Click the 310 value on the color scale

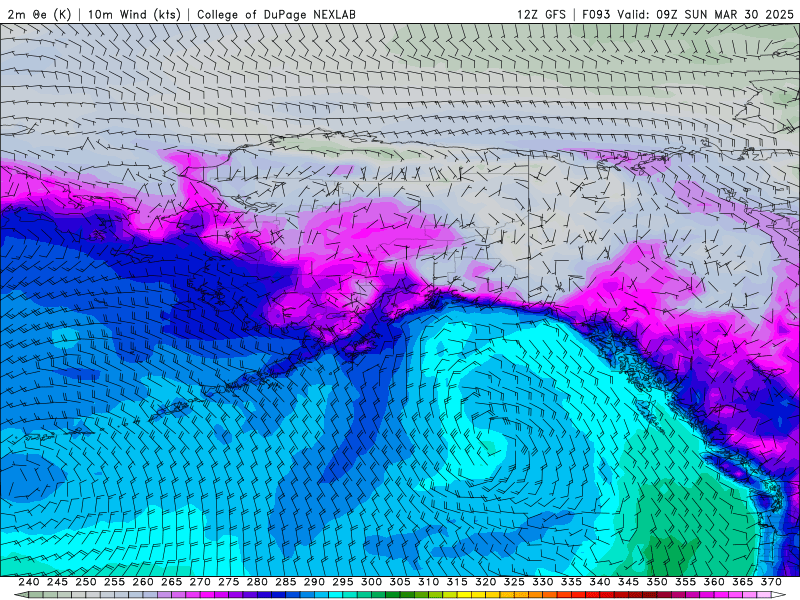pos(429,582)
